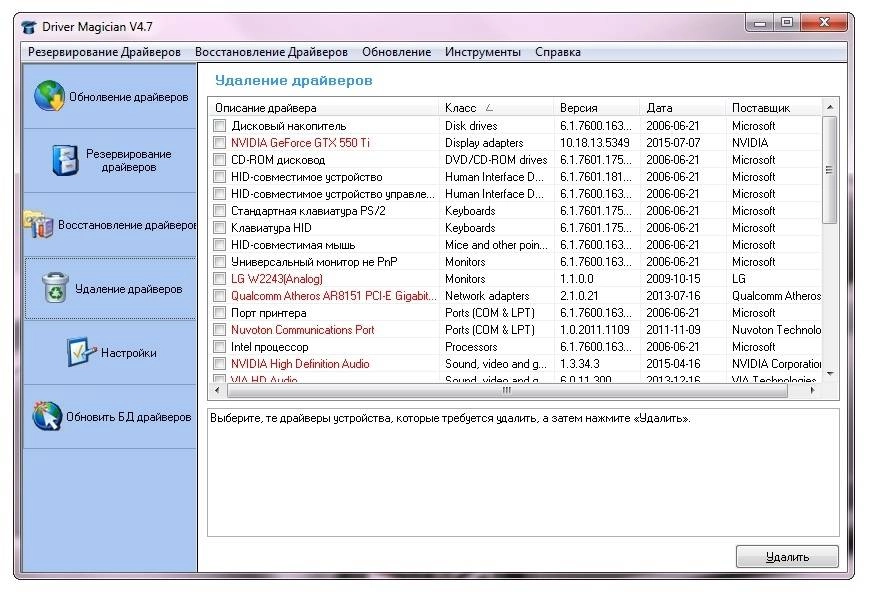Check Intel процессор checkbox
The image size is (872, 599).
coord(220,347)
